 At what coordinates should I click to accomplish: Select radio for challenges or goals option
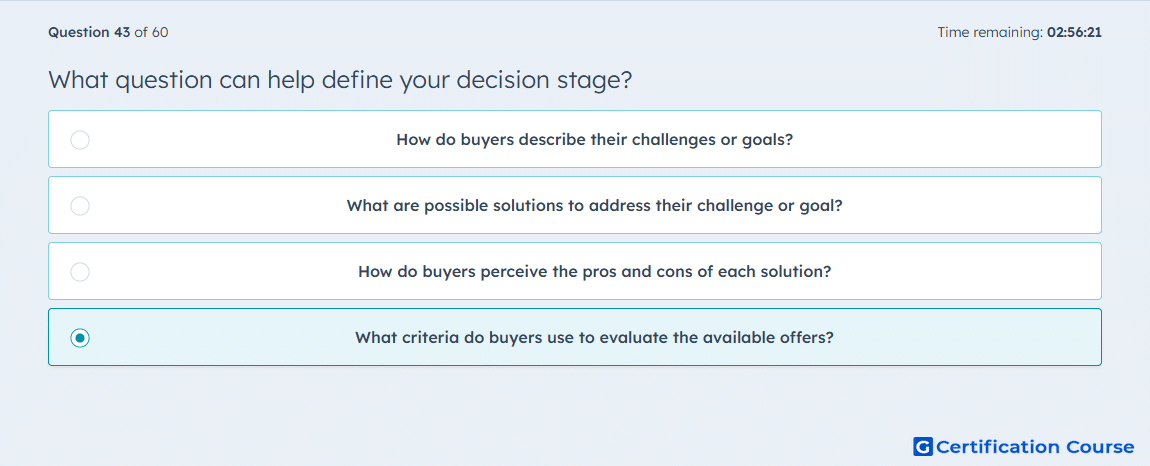tap(80, 139)
